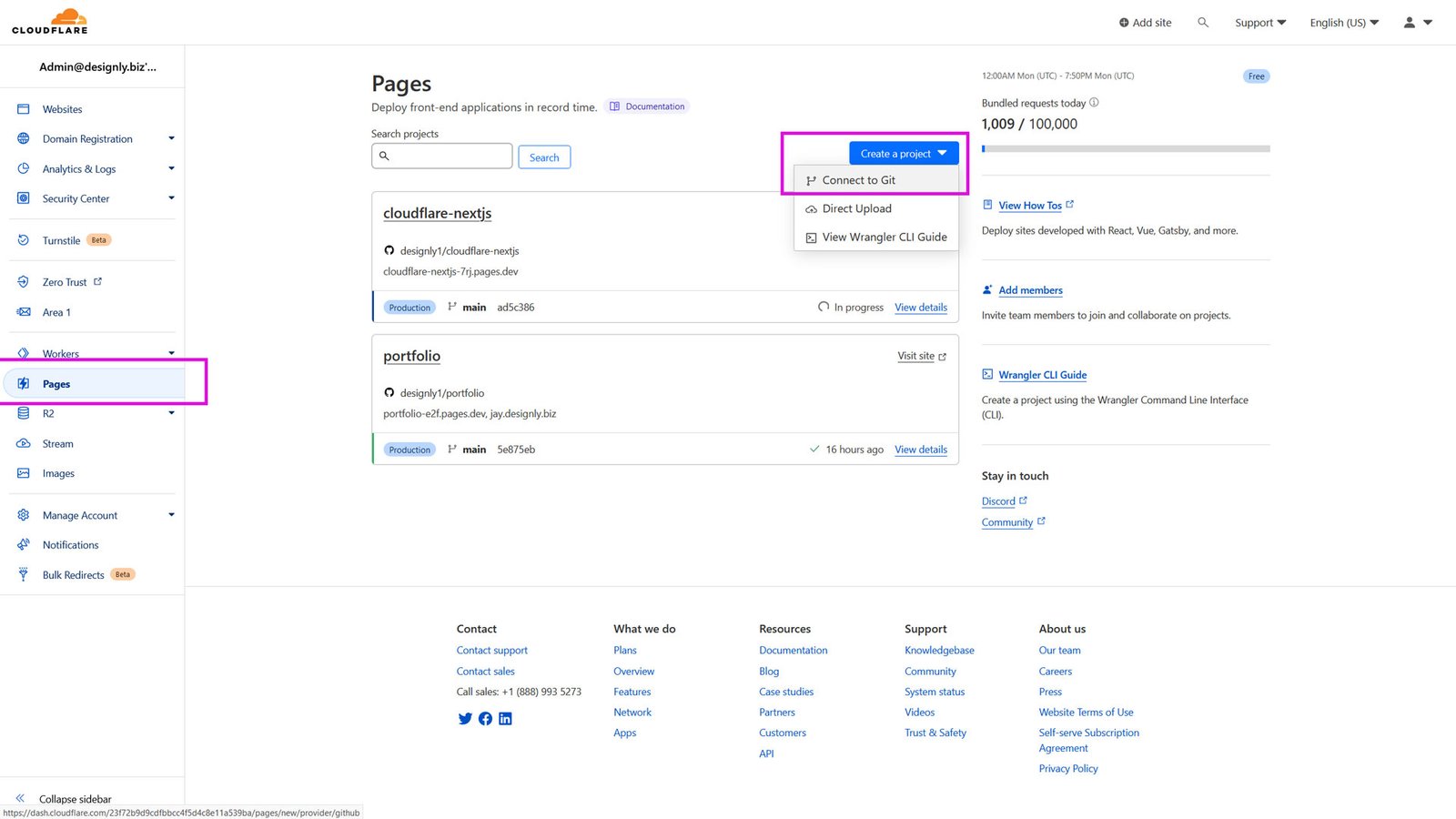Click the bundled requests progress bar

point(1125,148)
